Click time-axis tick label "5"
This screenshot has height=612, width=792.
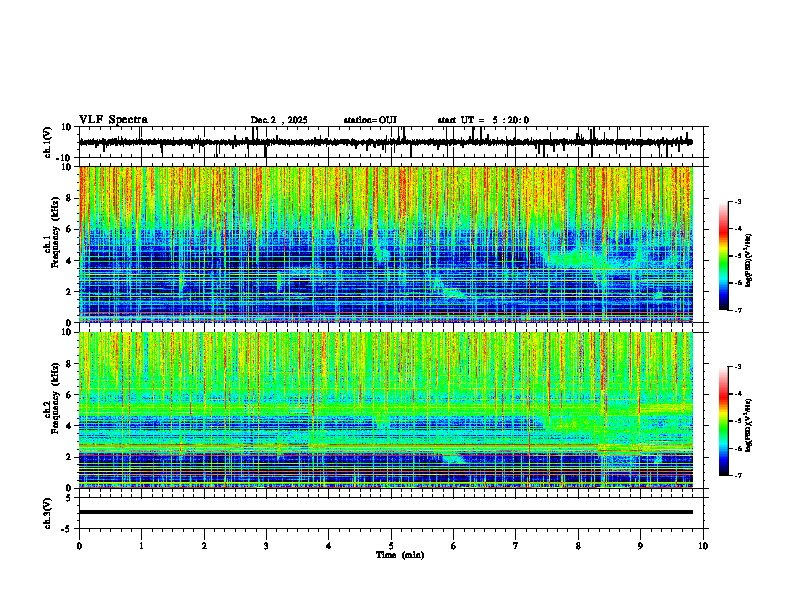pos(391,546)
